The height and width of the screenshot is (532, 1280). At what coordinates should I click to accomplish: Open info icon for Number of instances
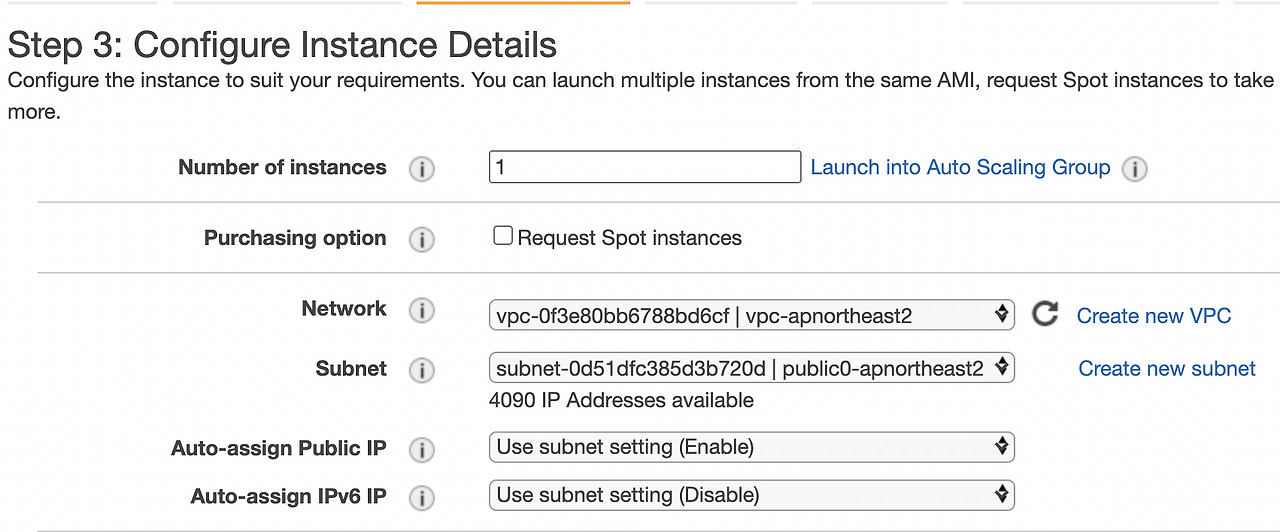422,169
